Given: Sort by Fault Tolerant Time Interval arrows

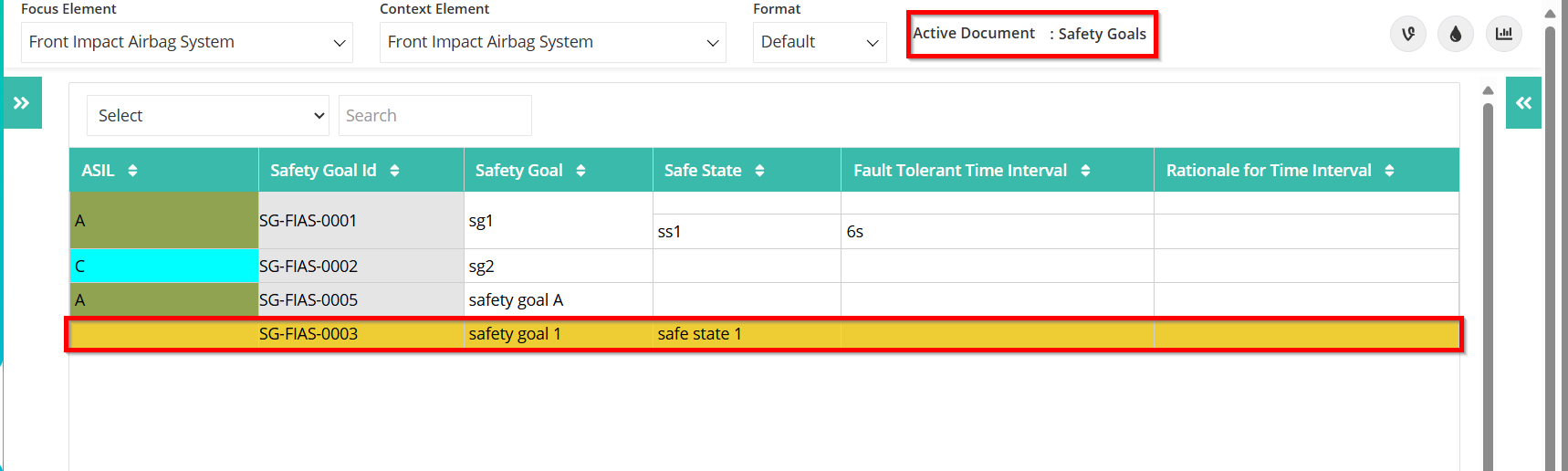Looking at the screenshot, I should pos(1085,171).
